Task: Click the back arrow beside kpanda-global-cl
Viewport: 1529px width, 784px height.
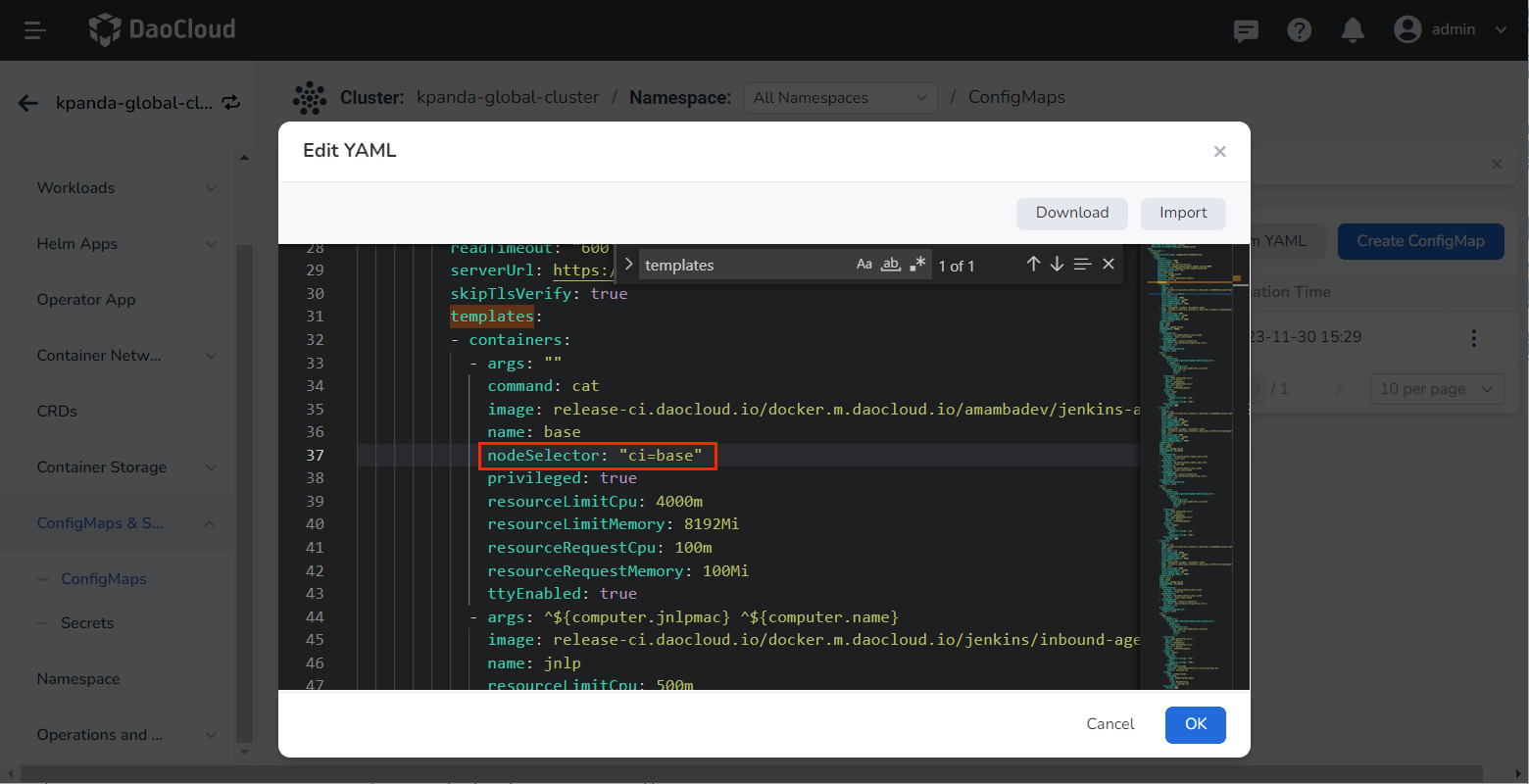Action: tap(28, 103)
